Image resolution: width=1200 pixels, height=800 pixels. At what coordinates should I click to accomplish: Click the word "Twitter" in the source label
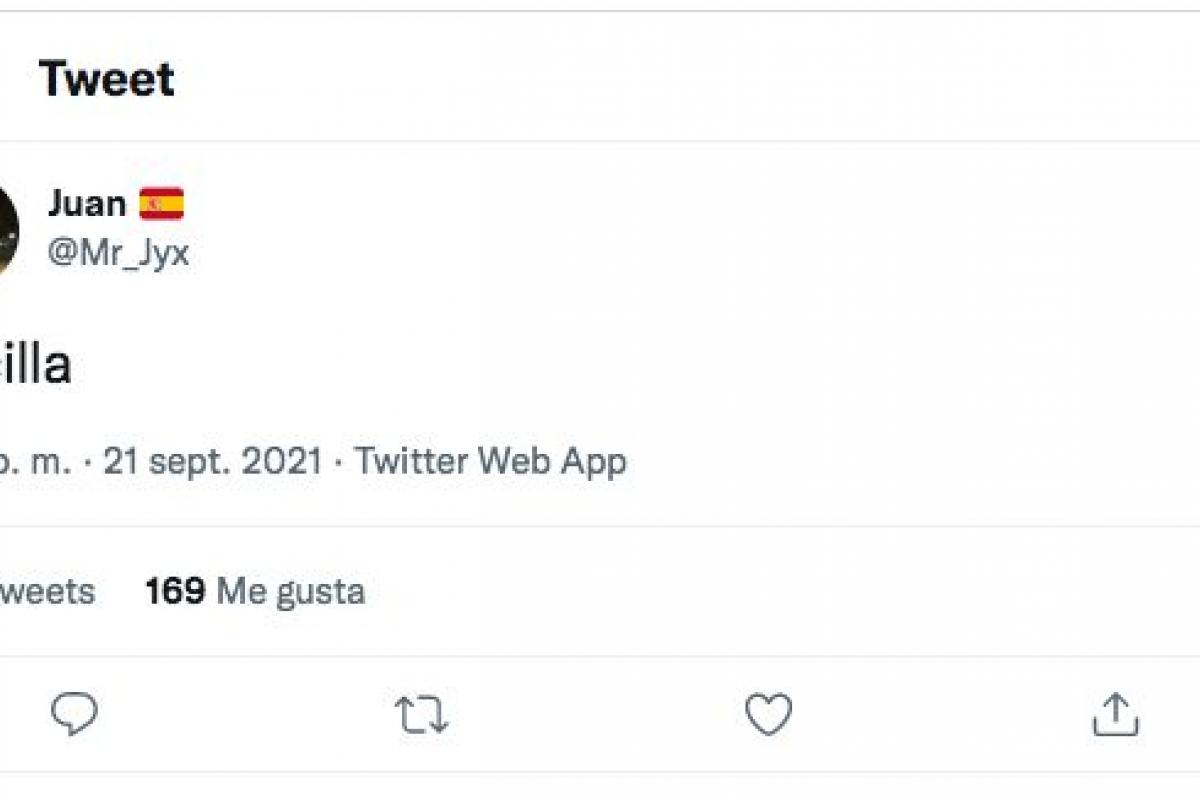[411, 461]
